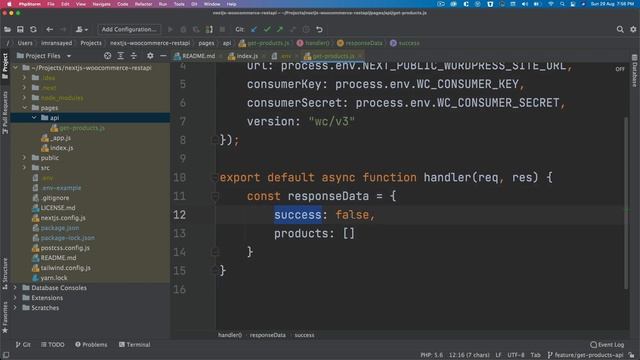
Task: Open the Database side panel tab
Action: point(634,72)
